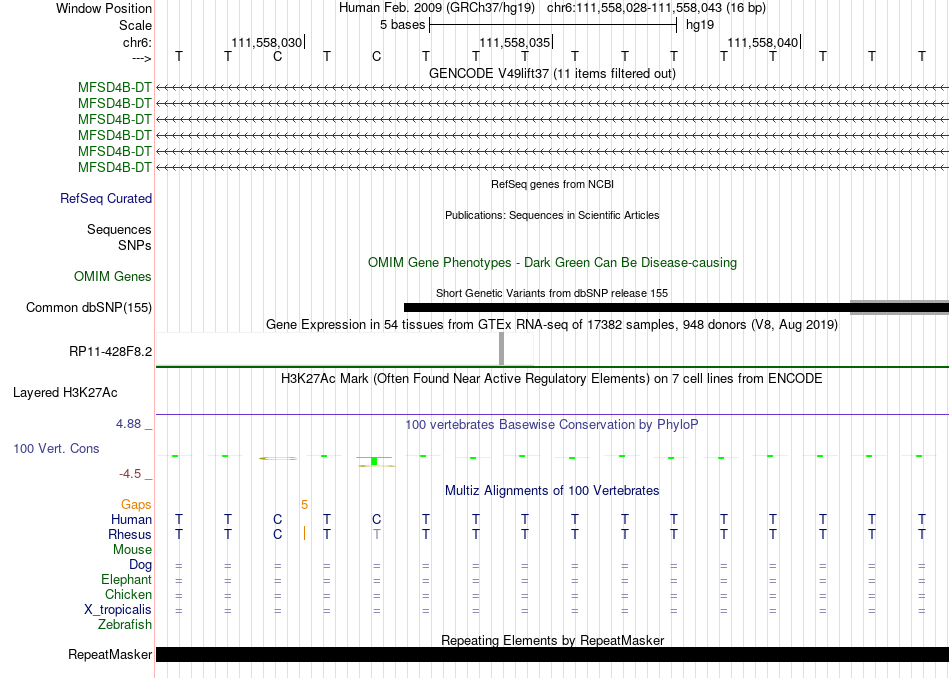Click the black RepeatMasker repeat bar
Screen dimensions: 950x678
pos(553,654)
